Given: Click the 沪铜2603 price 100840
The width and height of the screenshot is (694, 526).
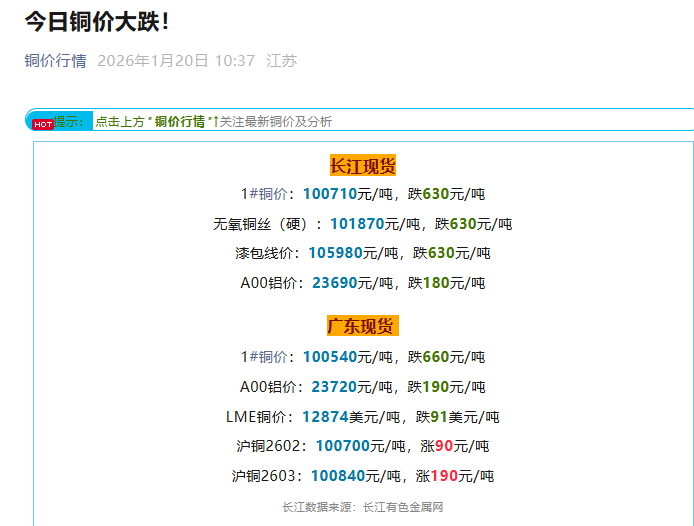Looking at the screenshot, I should pyautogui.click(x=337, y=476).
